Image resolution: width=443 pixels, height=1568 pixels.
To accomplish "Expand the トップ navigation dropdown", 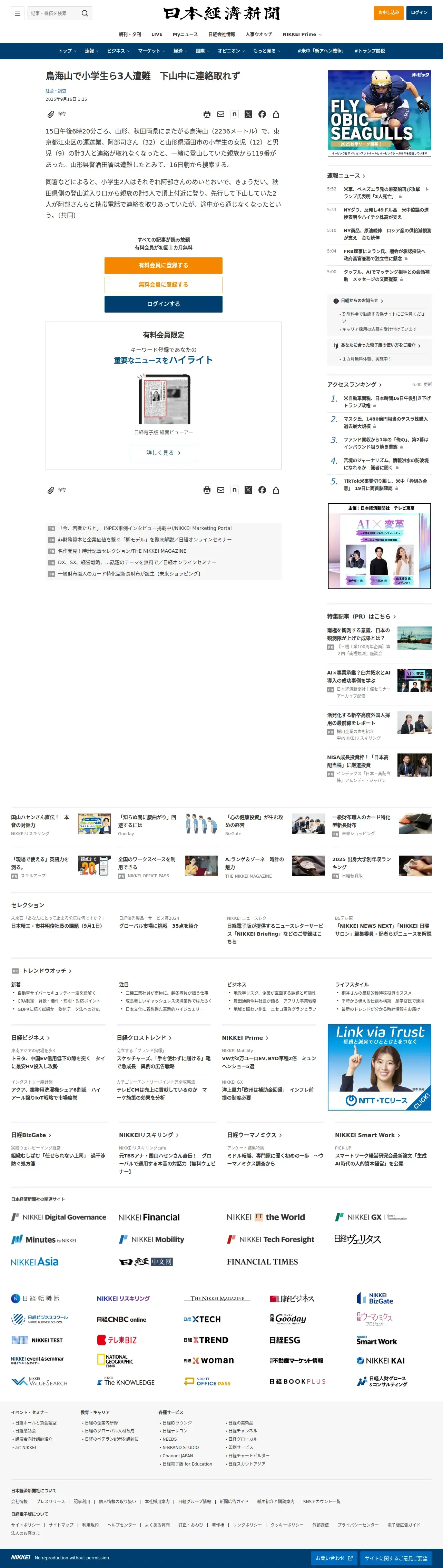I will pyautogui.click(x=67, y=51).
